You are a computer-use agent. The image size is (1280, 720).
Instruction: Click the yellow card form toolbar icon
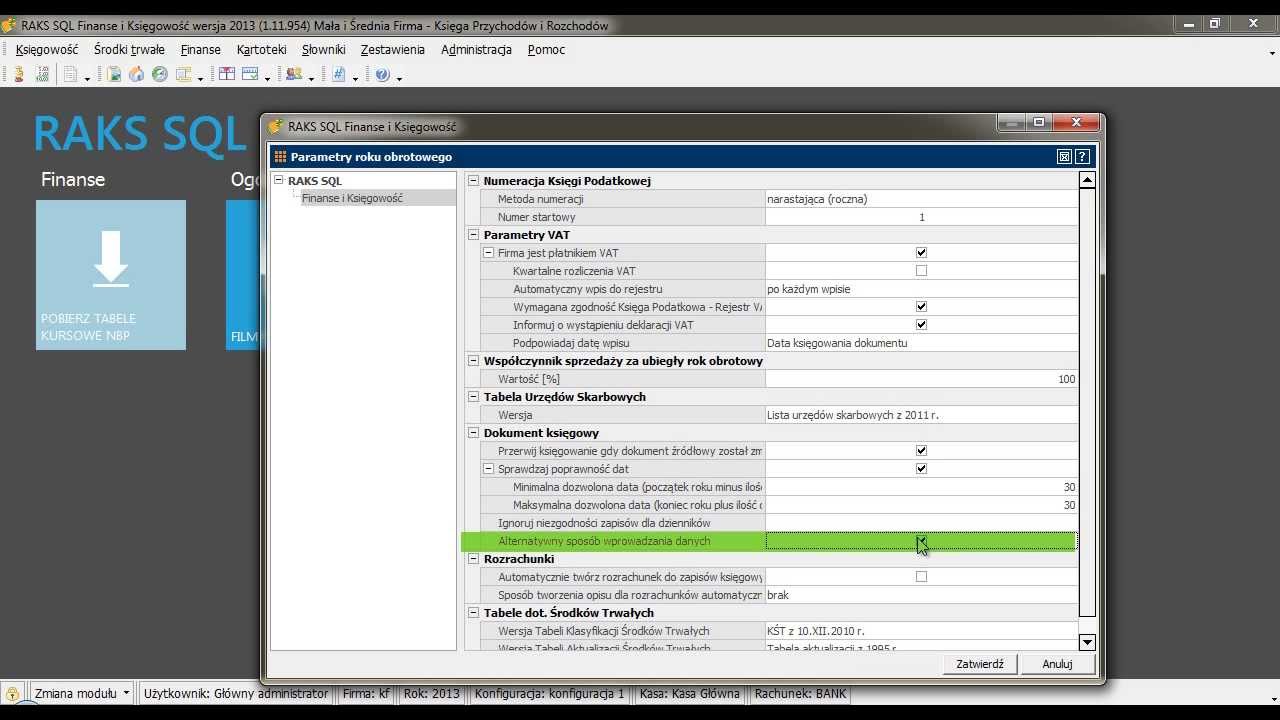[x=183, y=75]
